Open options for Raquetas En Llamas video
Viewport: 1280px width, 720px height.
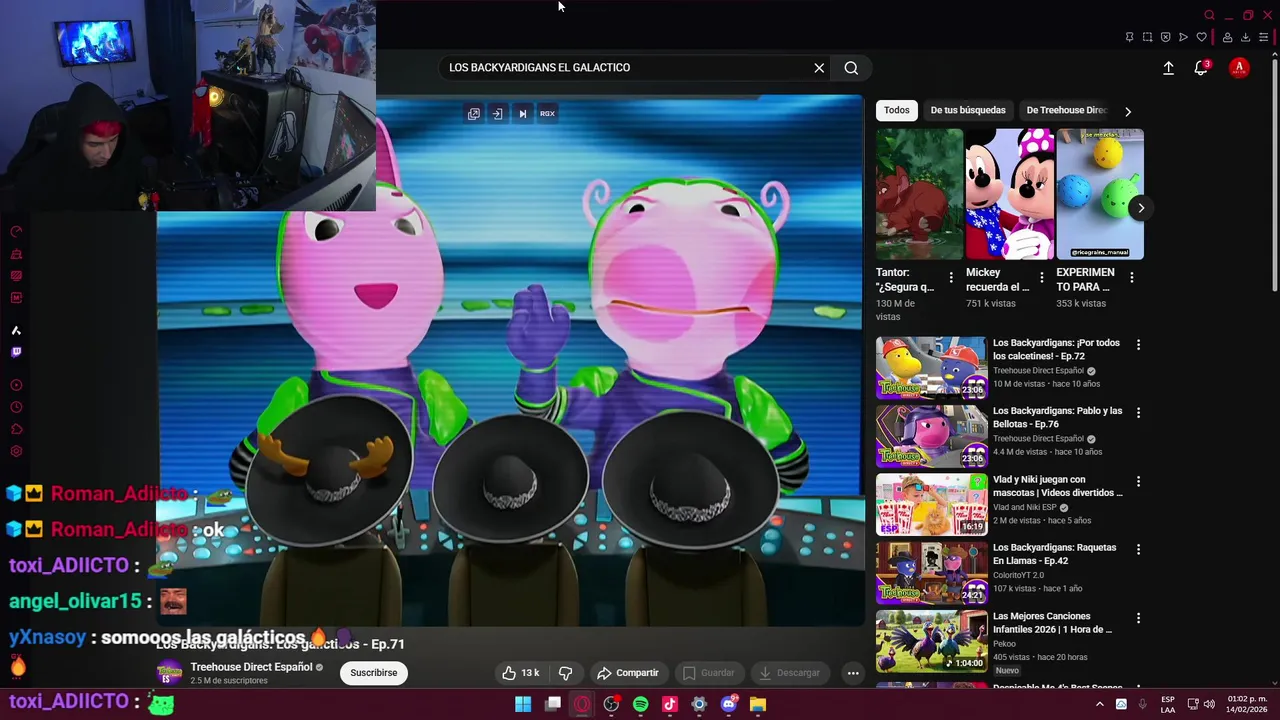[x=1138, y=550]
